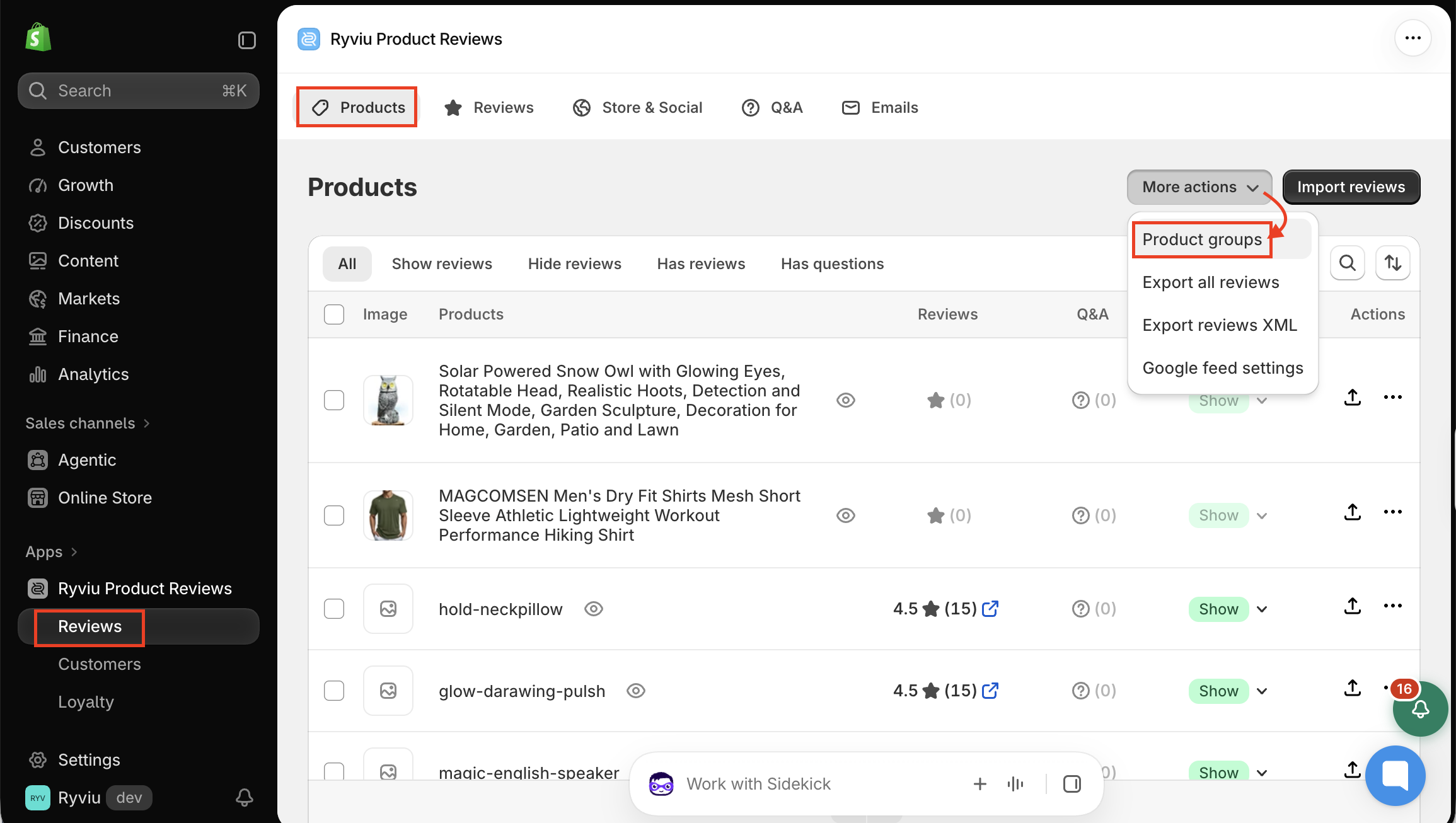Viewport: 1456px width, 823px height.
Task: Open more options for hold-neckpillow row
Action: click(1392, 606)
